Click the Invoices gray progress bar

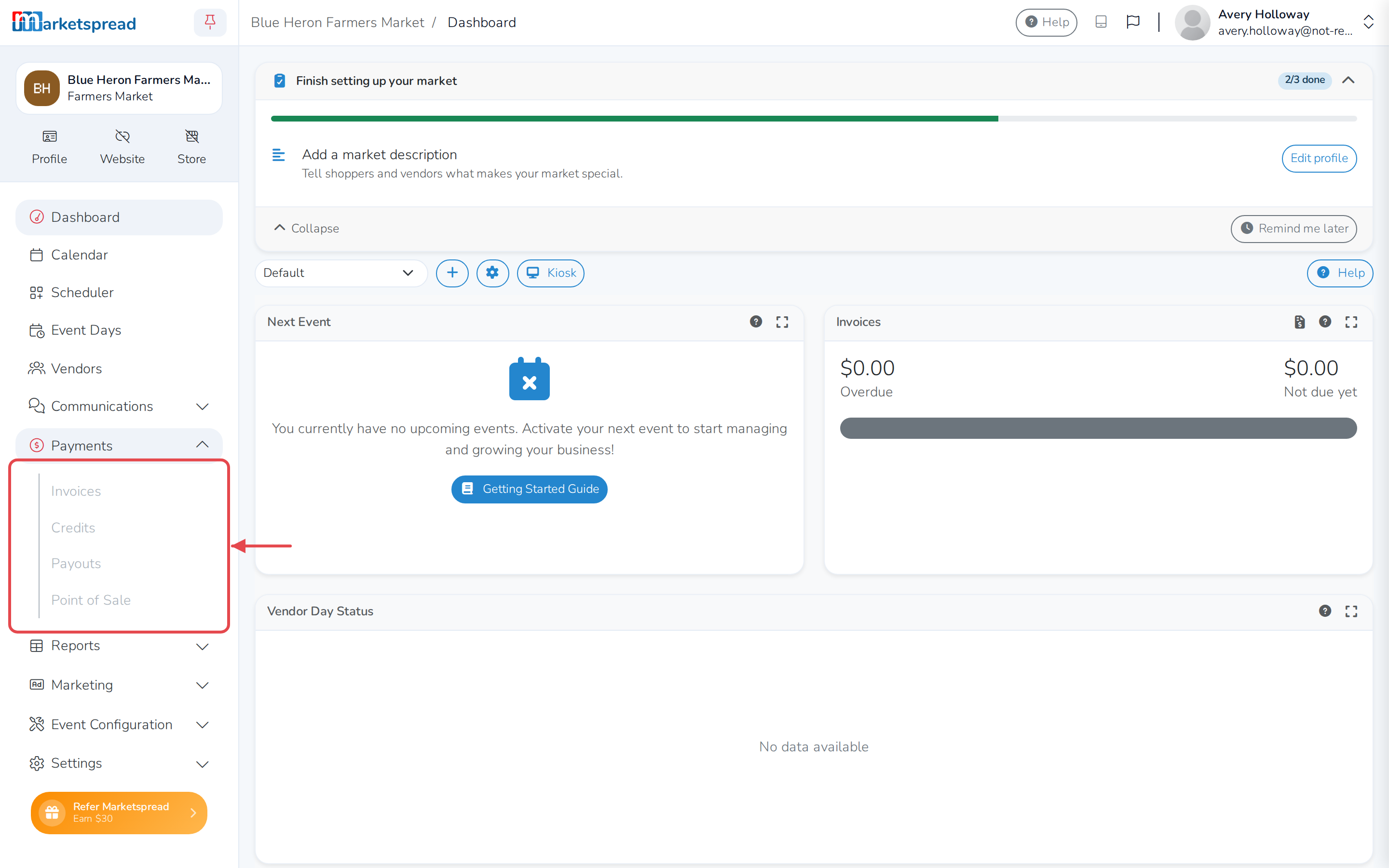coord(1098,428)
